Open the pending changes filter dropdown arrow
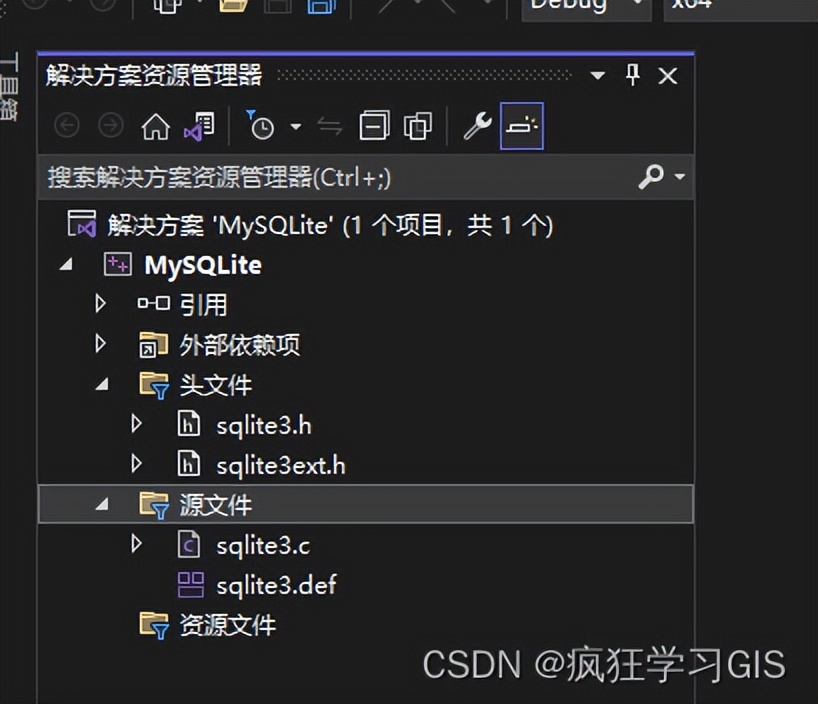This screenshot has width=818, height=704. [296, 126]
